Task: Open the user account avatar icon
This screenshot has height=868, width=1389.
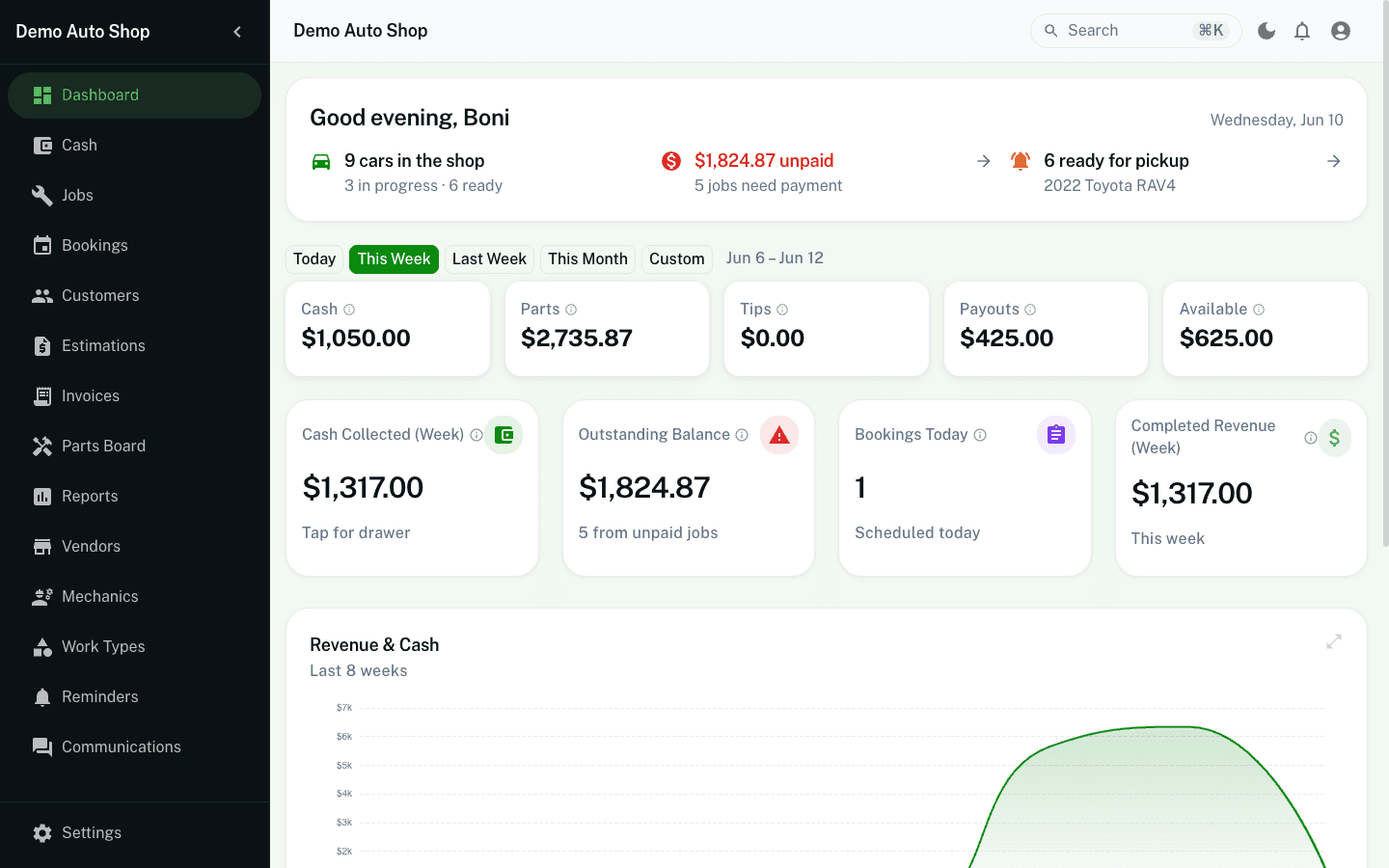Action: point(1341,31)
